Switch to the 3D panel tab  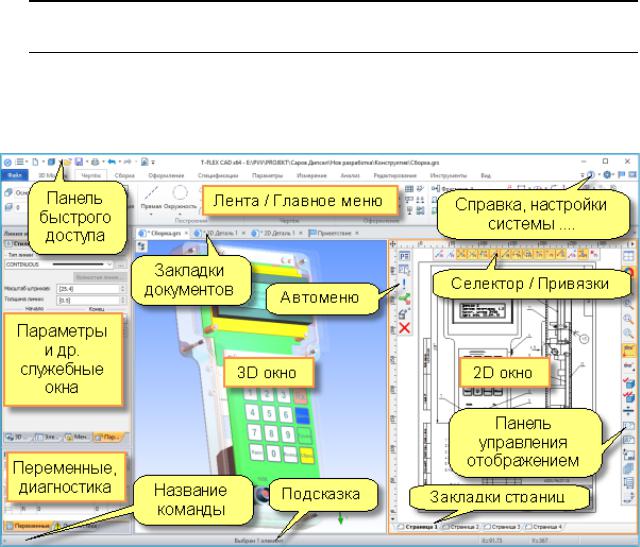tap(17, 437)
